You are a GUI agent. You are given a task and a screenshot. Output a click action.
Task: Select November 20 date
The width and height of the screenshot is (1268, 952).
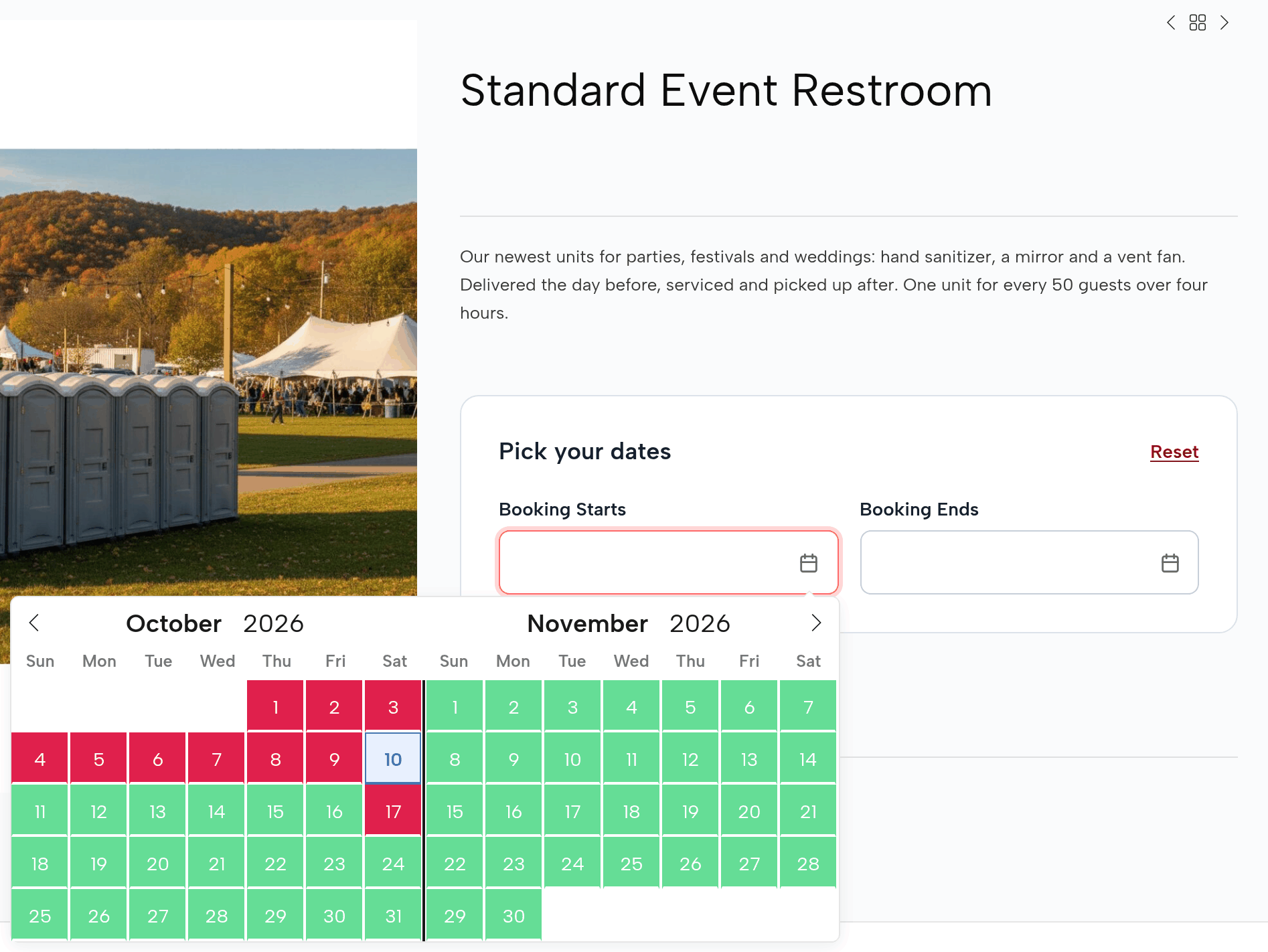point(749,811)
